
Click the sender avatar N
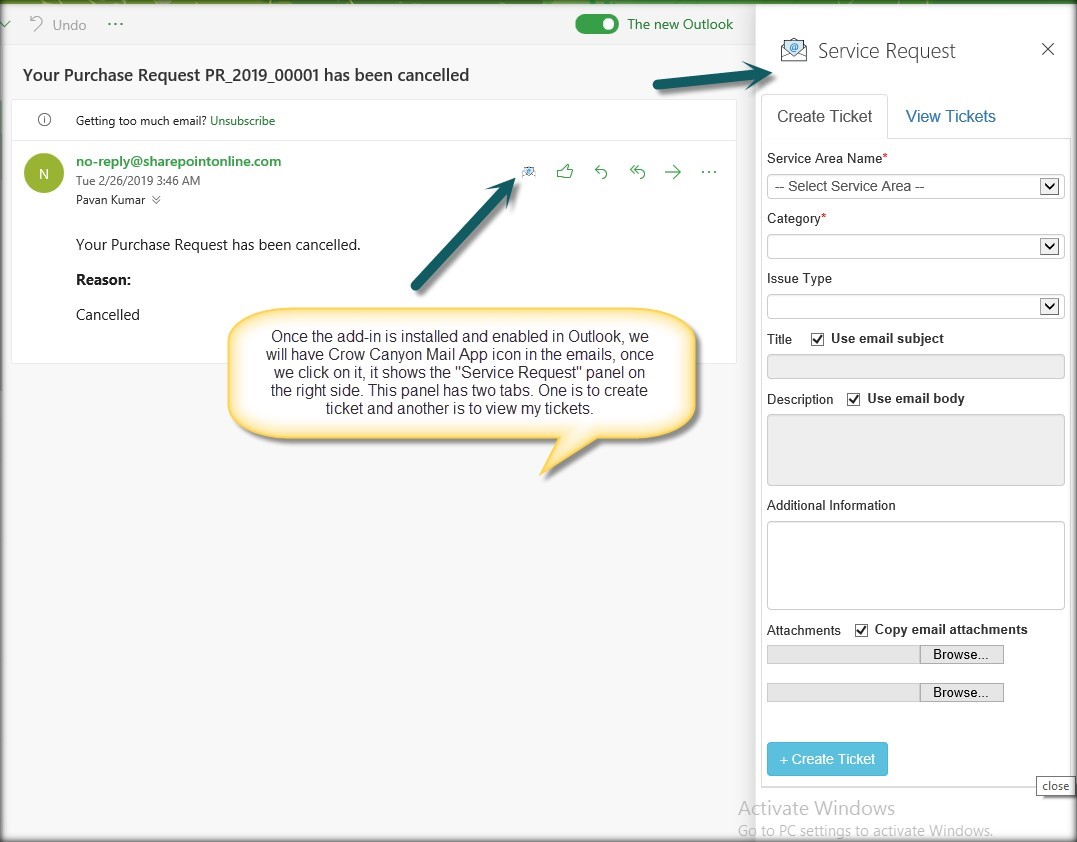coord(44,173)
